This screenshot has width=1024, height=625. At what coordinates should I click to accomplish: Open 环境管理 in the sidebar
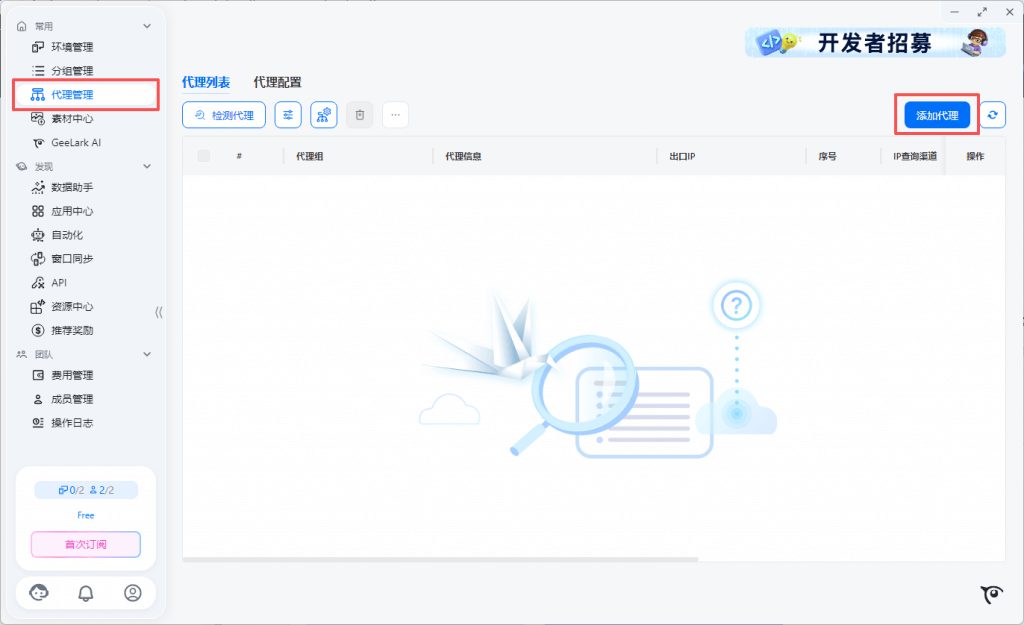pos(72,47)
